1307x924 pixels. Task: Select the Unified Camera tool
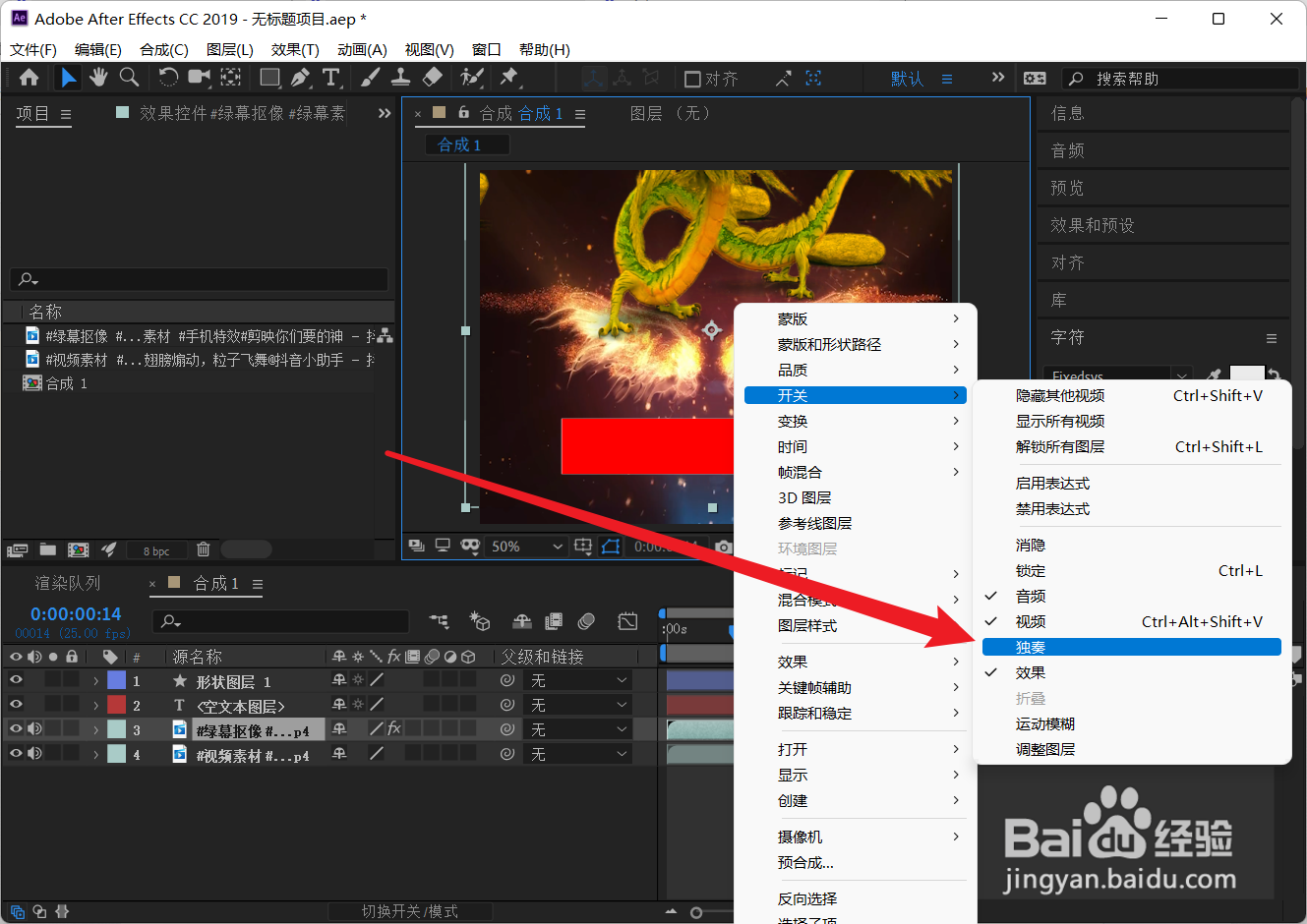point(200,78)
